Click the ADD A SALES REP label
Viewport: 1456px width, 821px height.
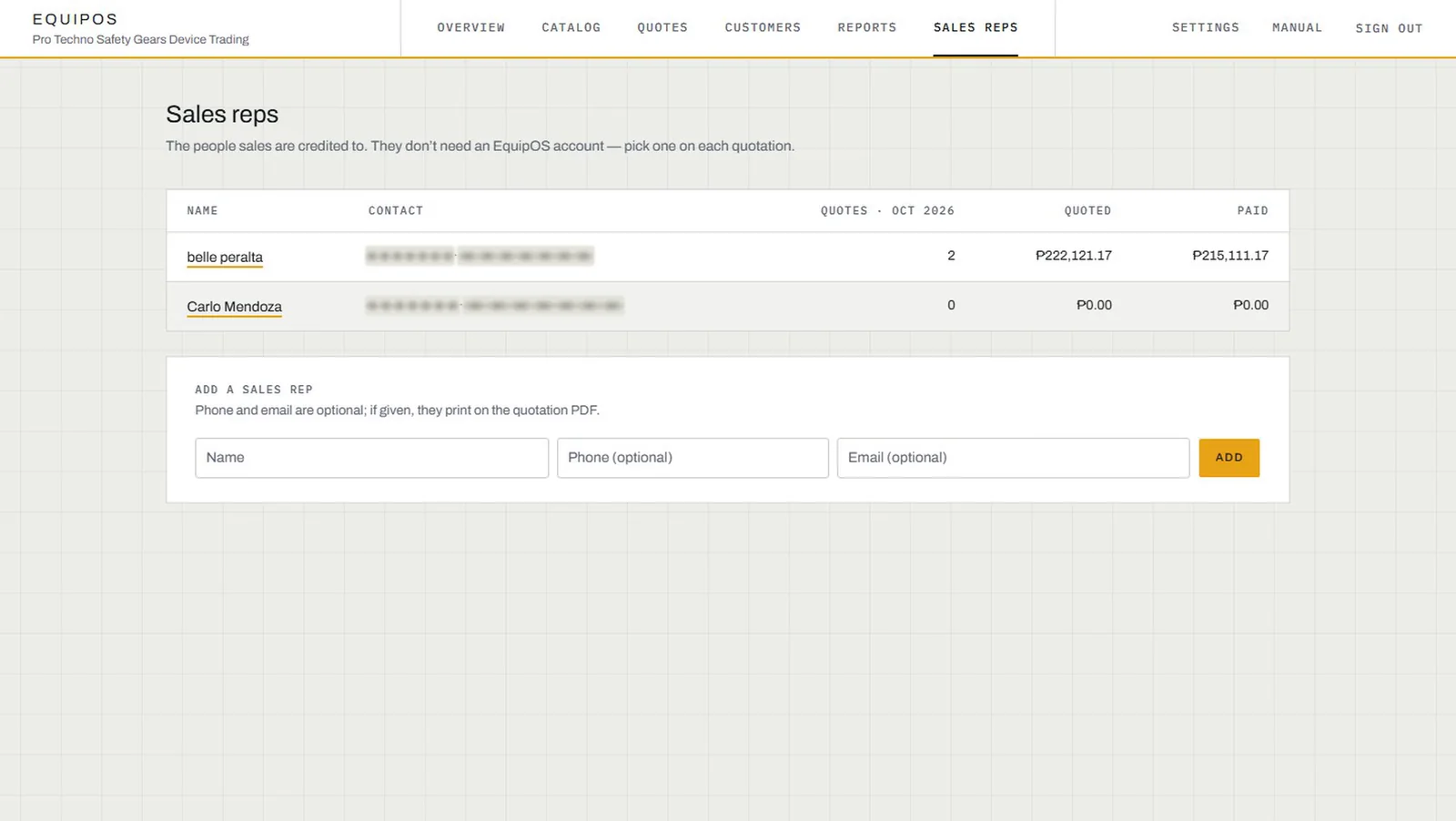coord(254,390)
